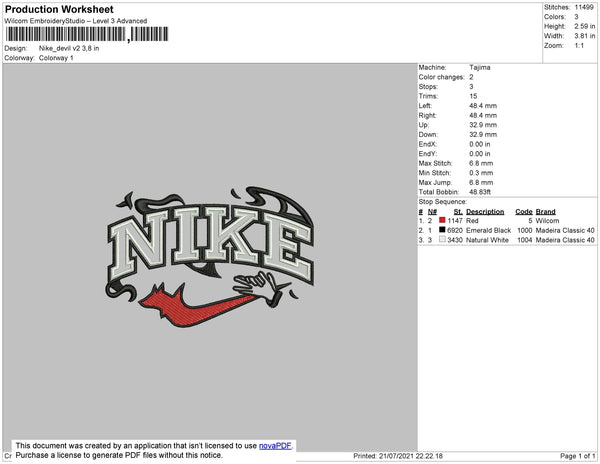Click the EndX value 0.00 in
This screenshot has height=464, width=600.
(480, 144)
